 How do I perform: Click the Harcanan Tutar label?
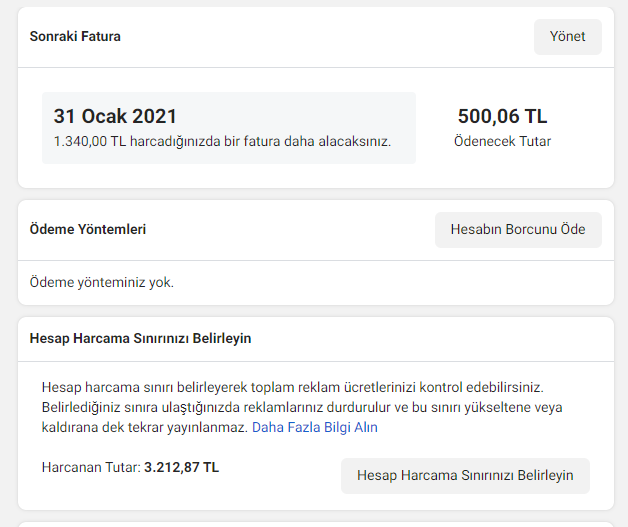pyautogui.click(x=91, y=467)
